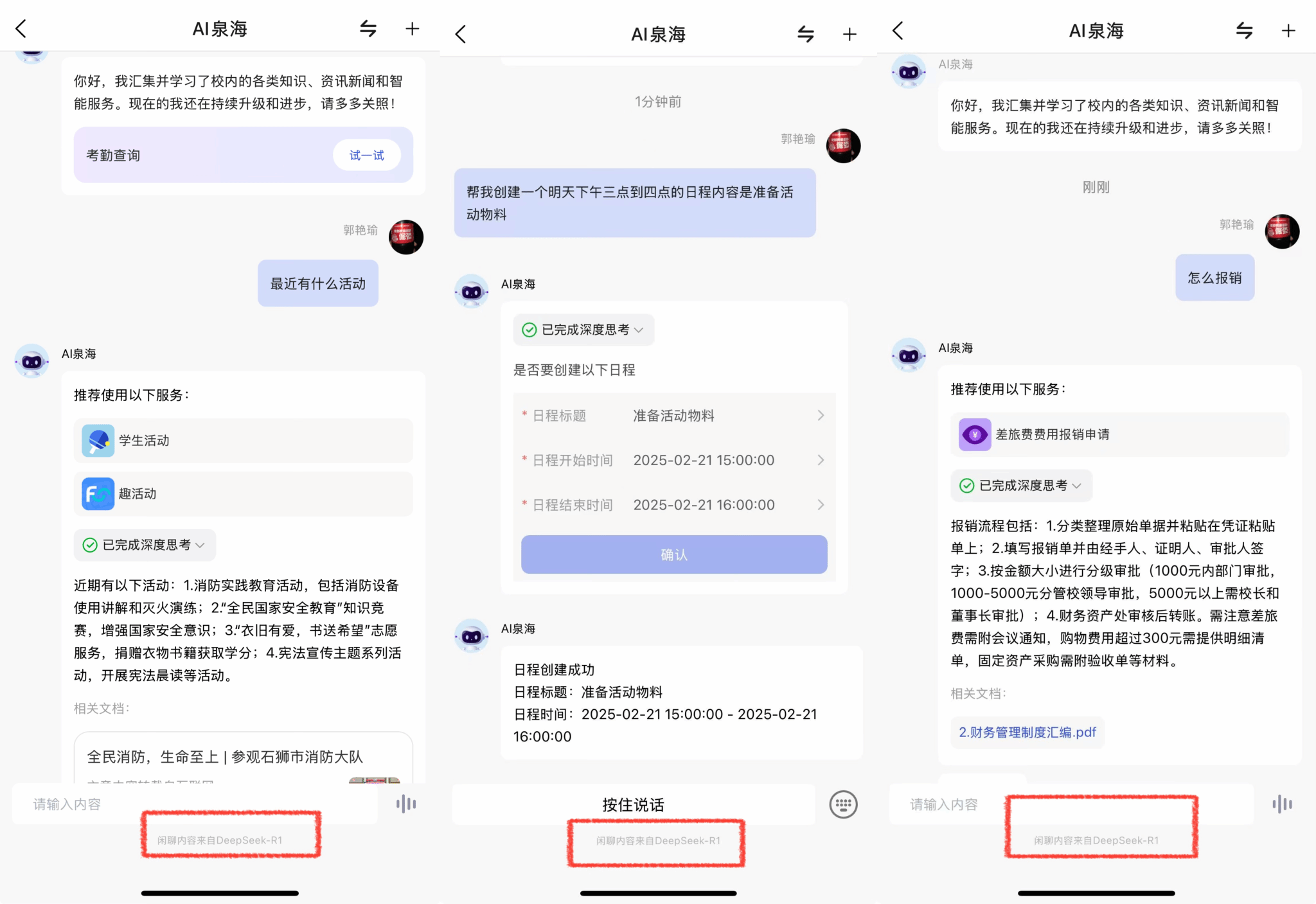Viewport: 1316px width, 904px height.
Task: Tap 试一试 on 考勤查询 card
Action: [366, 155]
